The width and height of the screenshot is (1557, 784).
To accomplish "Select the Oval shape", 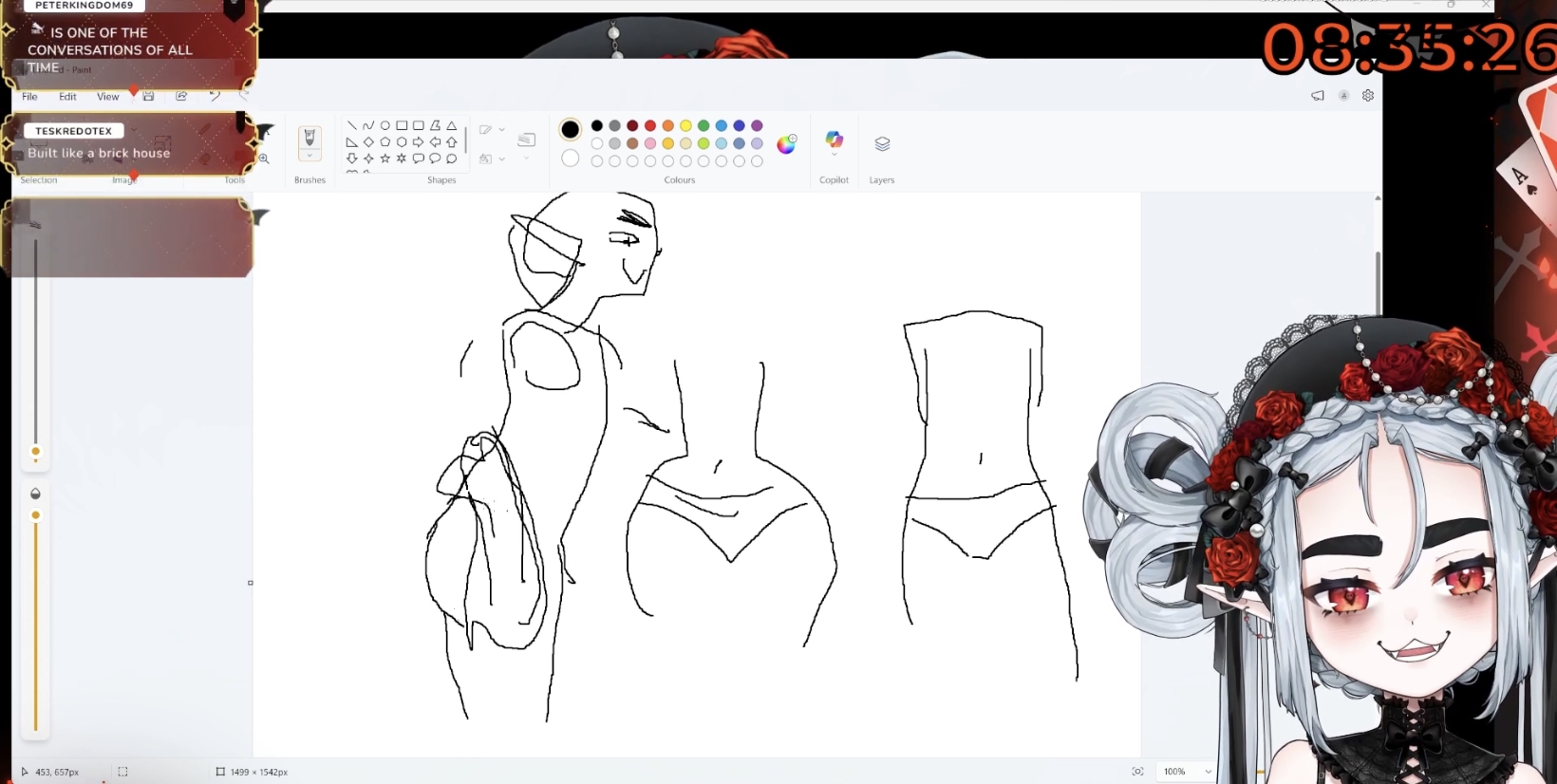I will coord(385,125).
